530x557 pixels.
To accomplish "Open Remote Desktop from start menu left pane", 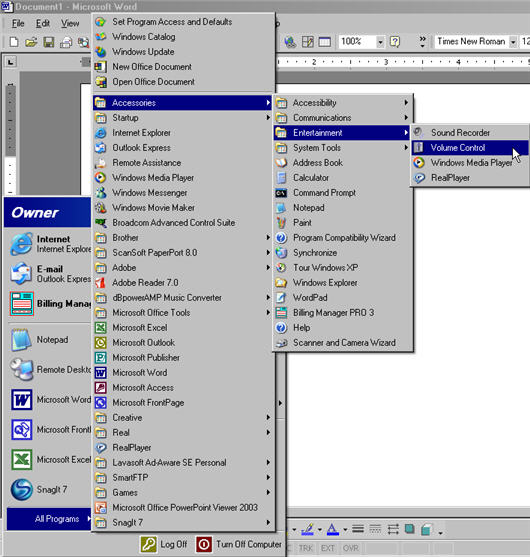I will 48,369.
